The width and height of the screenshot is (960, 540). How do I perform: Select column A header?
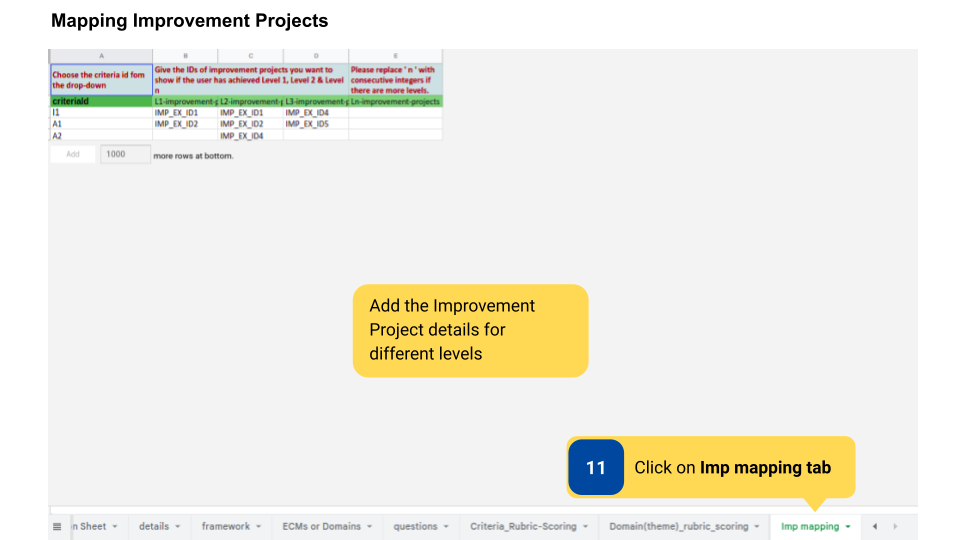click(100, 56)
